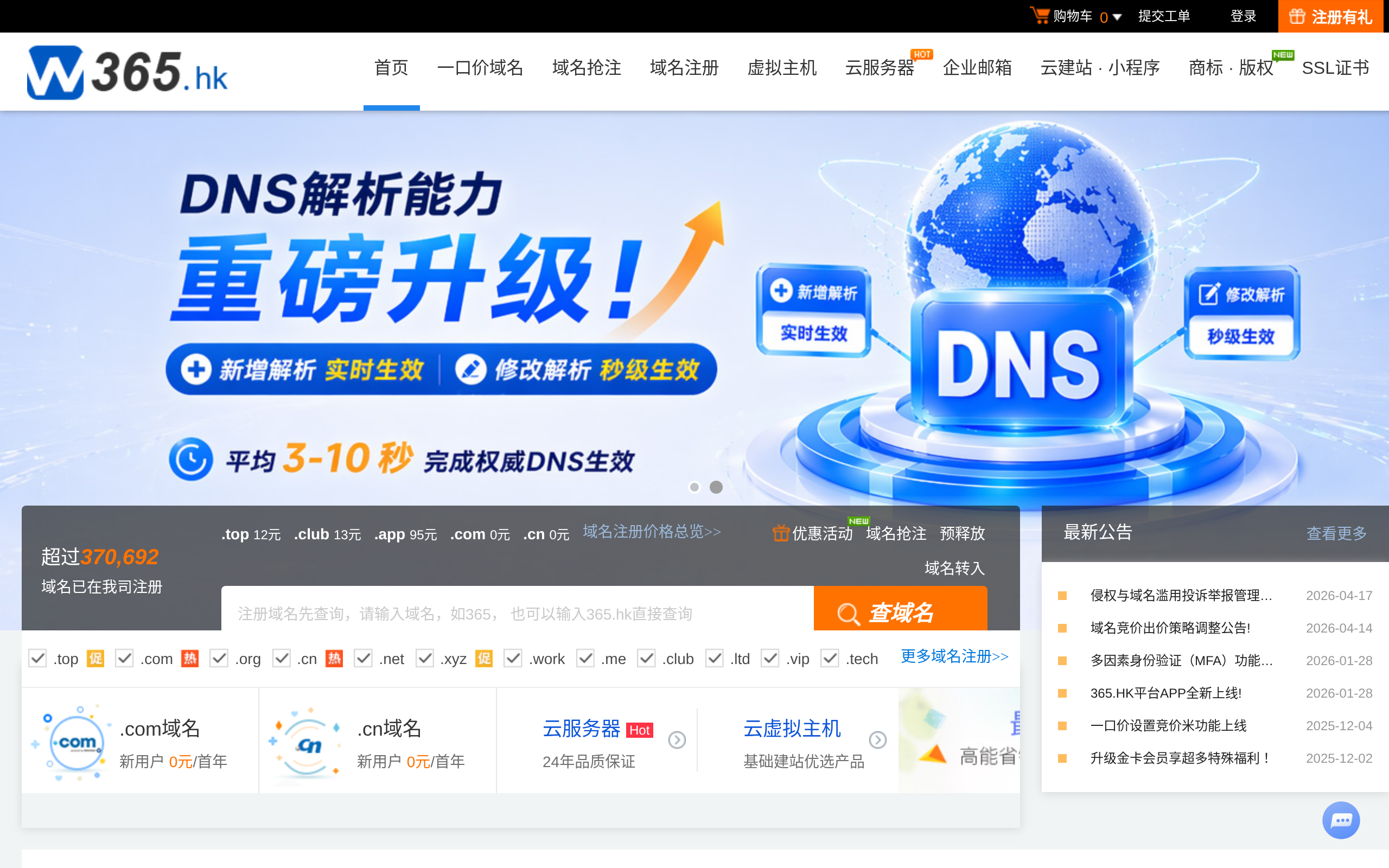The height and width of the screenshot is (868, 1389).
Task: Open announcement 一口价设置竞价米功能上线
Action: coord(1168,726)
